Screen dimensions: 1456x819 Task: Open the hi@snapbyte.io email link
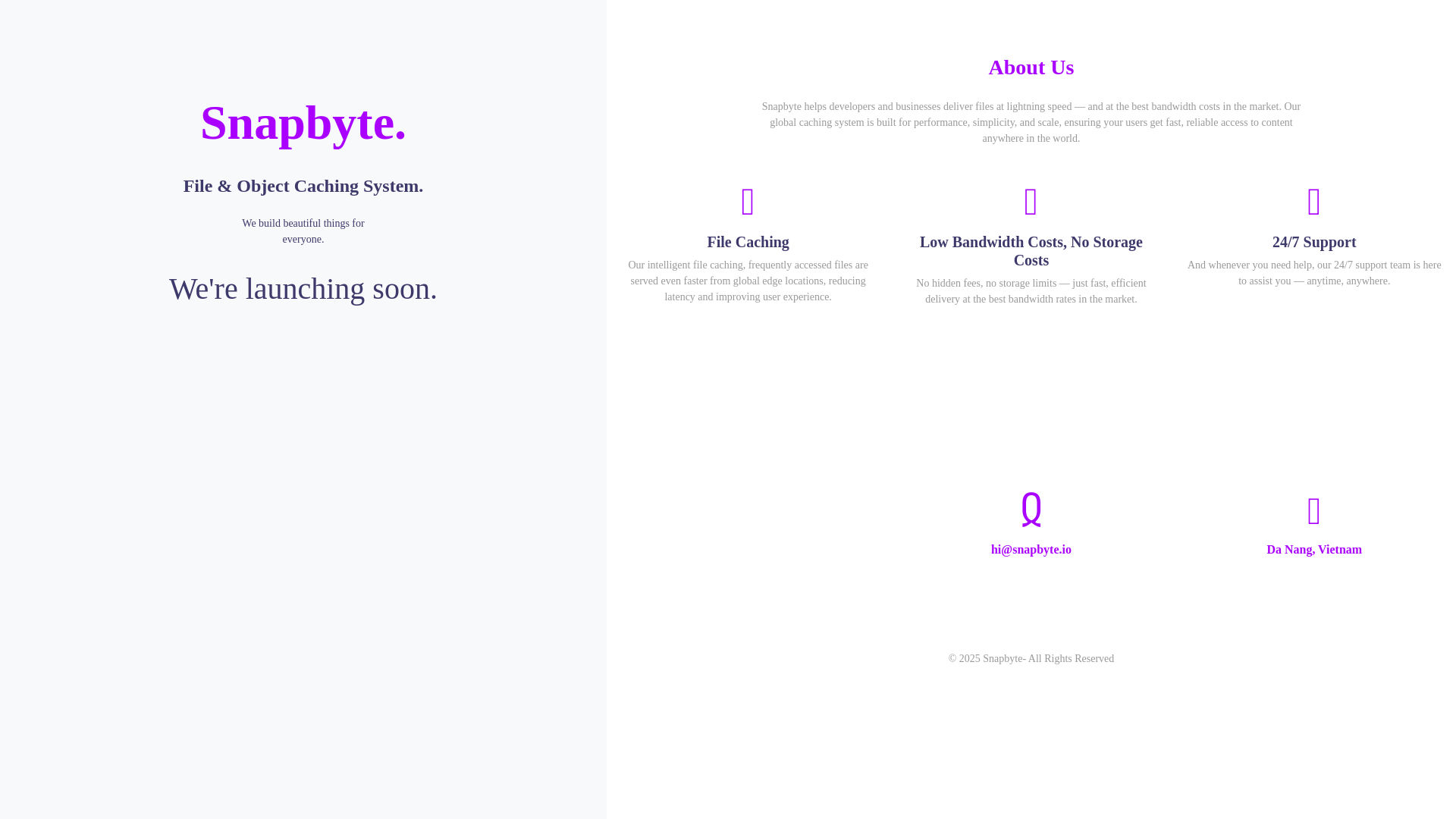(x=1031, y=550)
